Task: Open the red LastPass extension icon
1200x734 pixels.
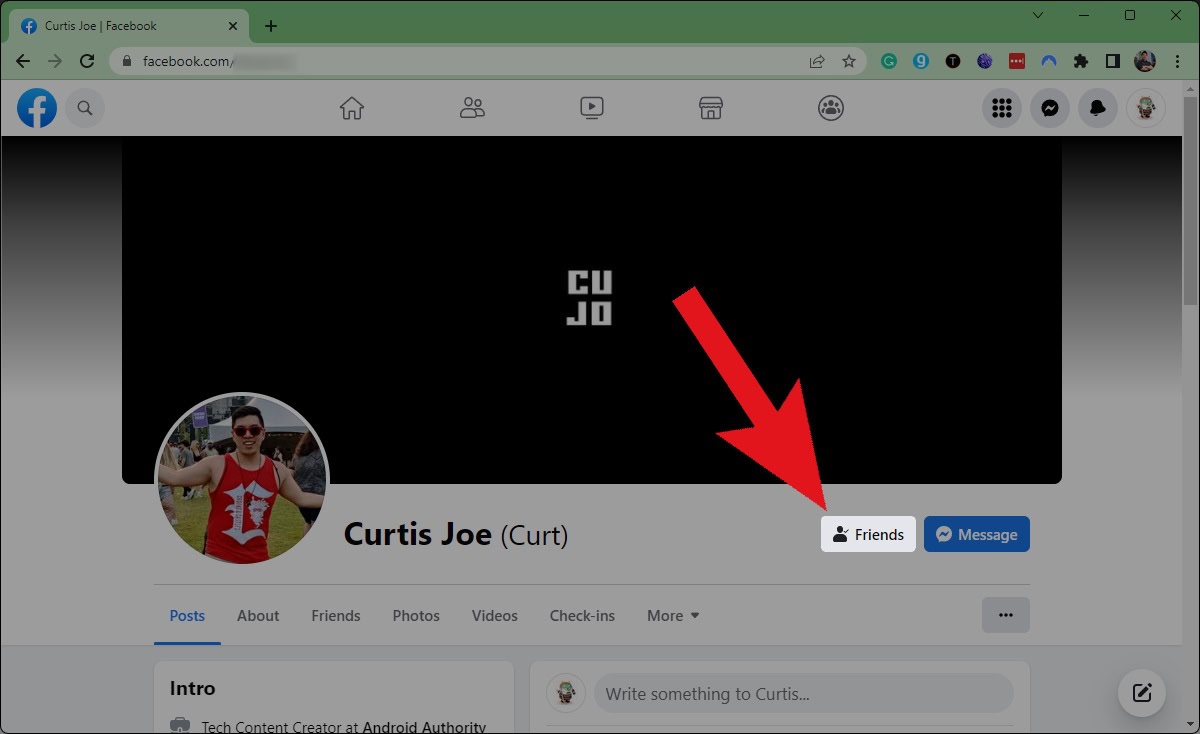Action: (x=1016, y=61)
